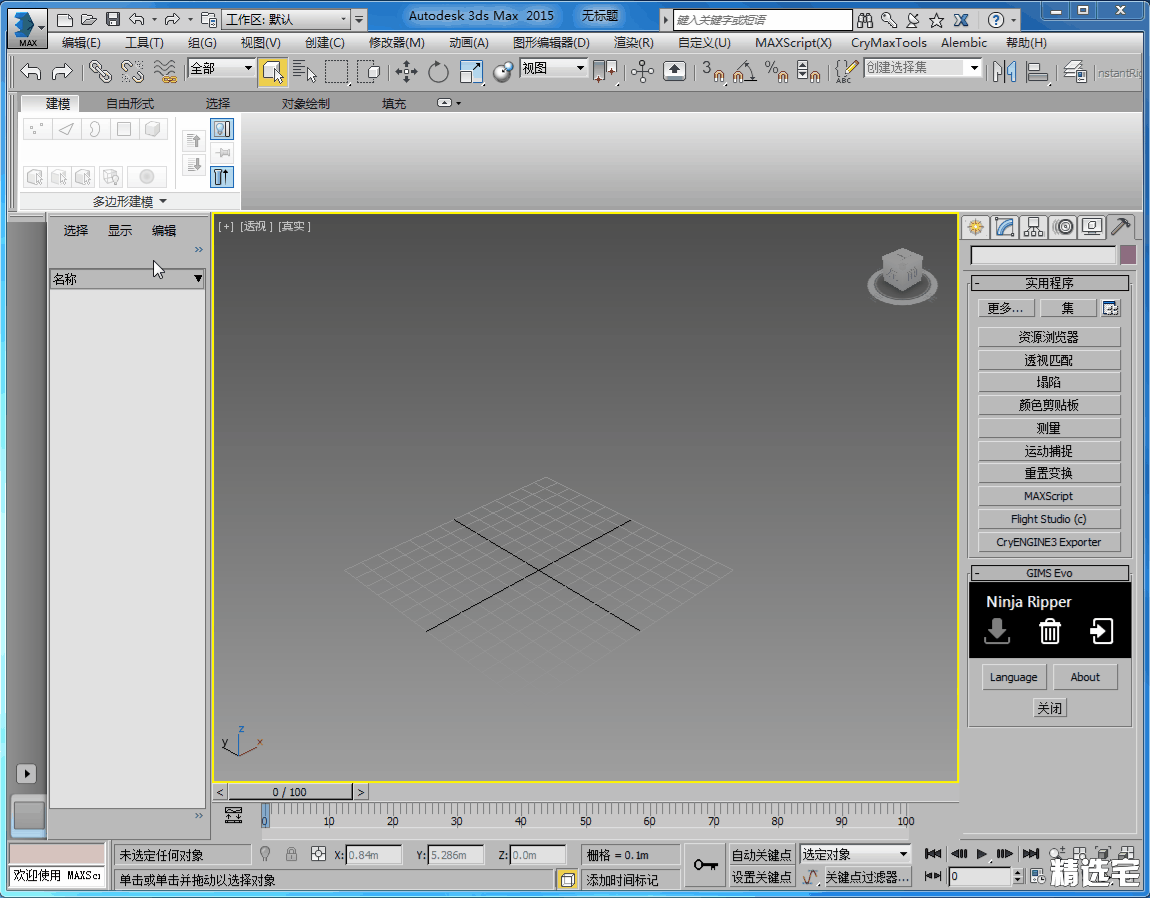This screenshot has height=898, width=1150.
Task: Select the Rotate transform tool
Action: pos(438,71)
